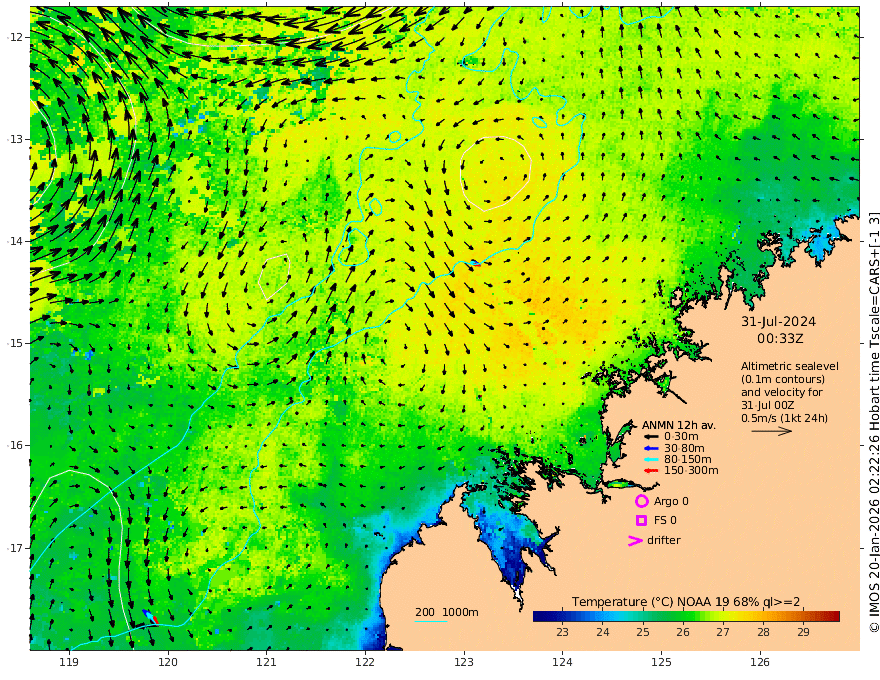
Task: Click the cyan isobath line sample under 200 1000m
Action: [x=431, y=621]
